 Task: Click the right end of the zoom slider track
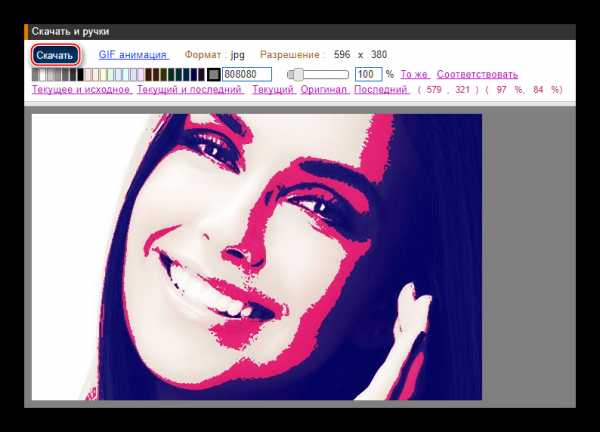click(x=346, y=74)
